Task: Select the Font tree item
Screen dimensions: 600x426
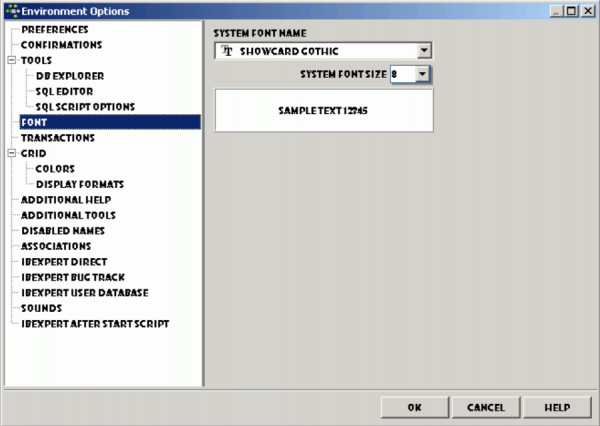Action: [x=110, y=122]
